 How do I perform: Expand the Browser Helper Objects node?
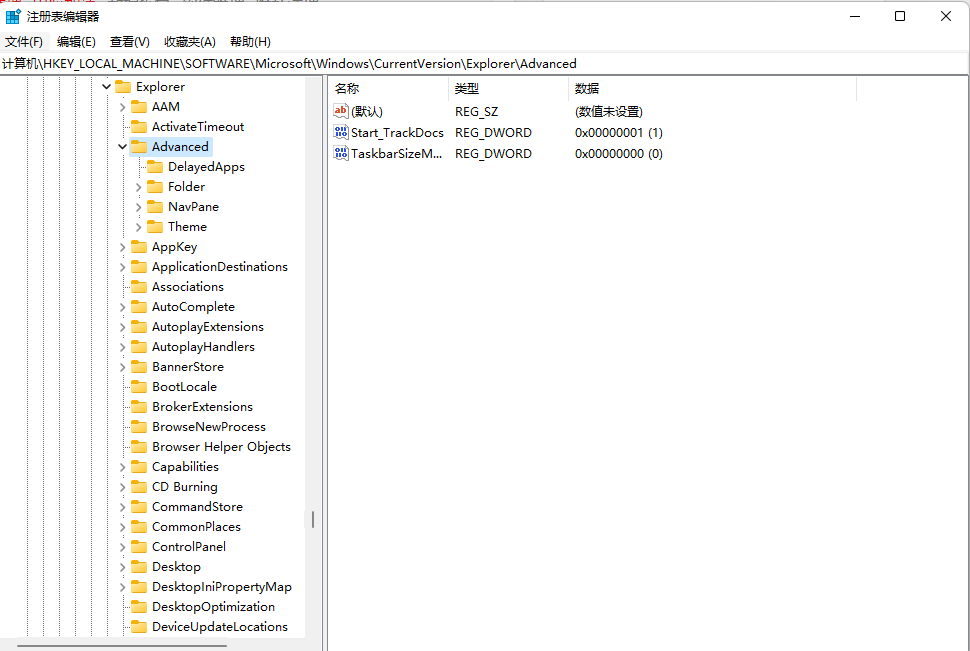coord(122,446)
